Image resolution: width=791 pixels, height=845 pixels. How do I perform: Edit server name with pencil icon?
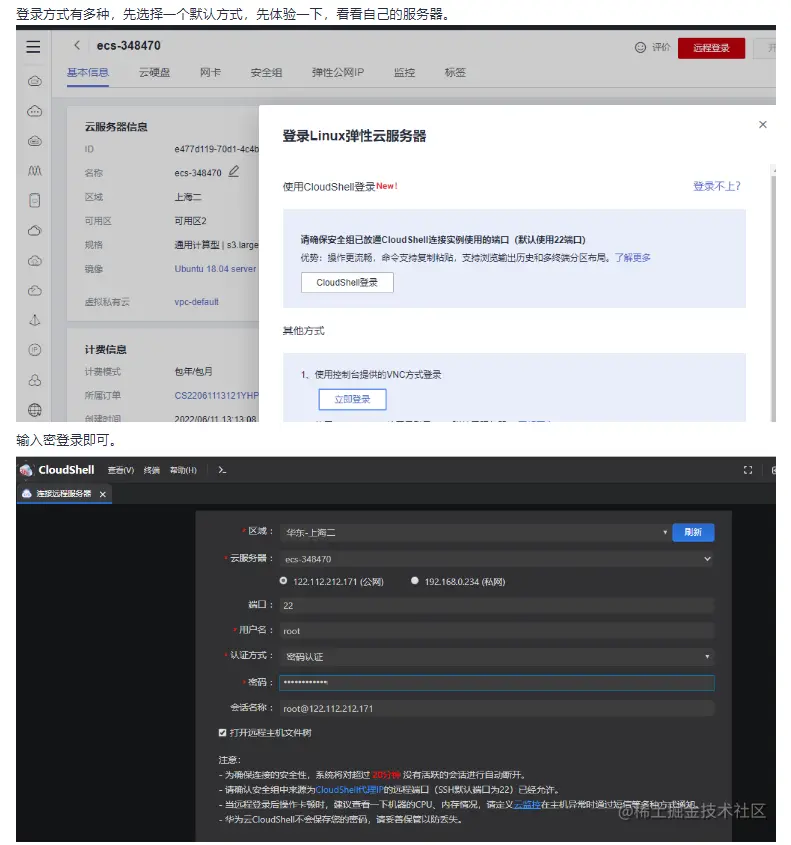pos(233,171)
